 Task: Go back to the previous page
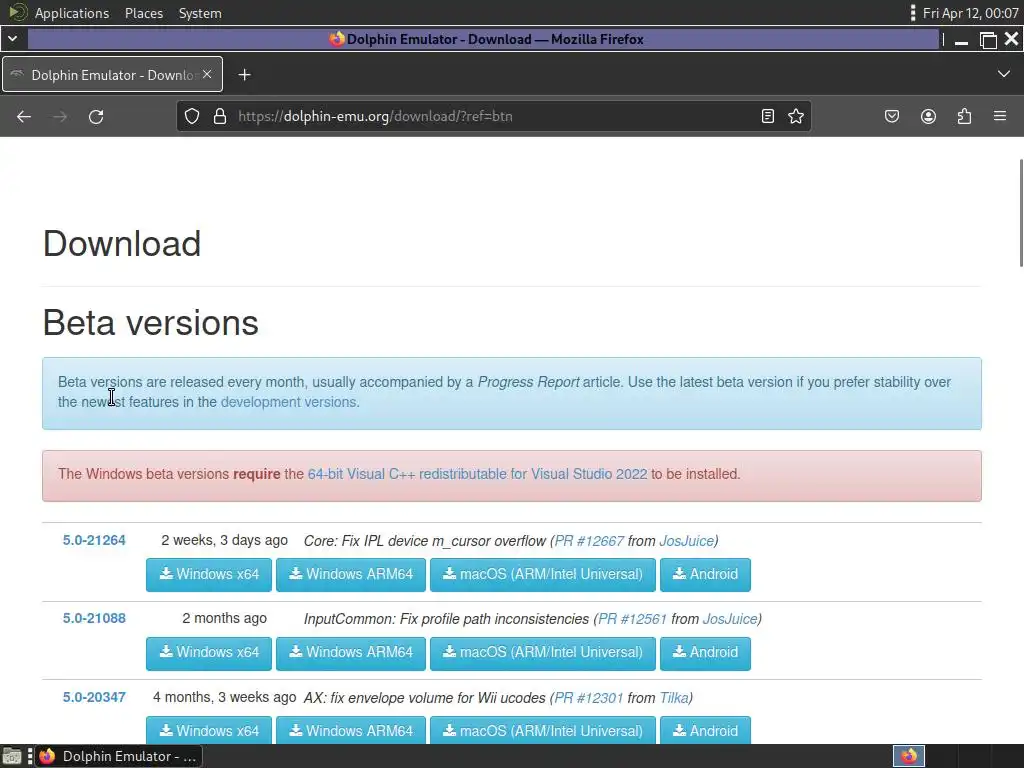click(x=24, y=117)
